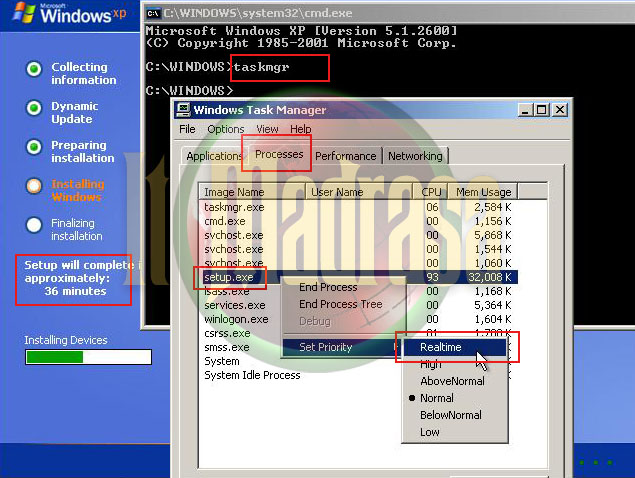
Task: Click the Collecting information step indicator
Action: (34, 69)
